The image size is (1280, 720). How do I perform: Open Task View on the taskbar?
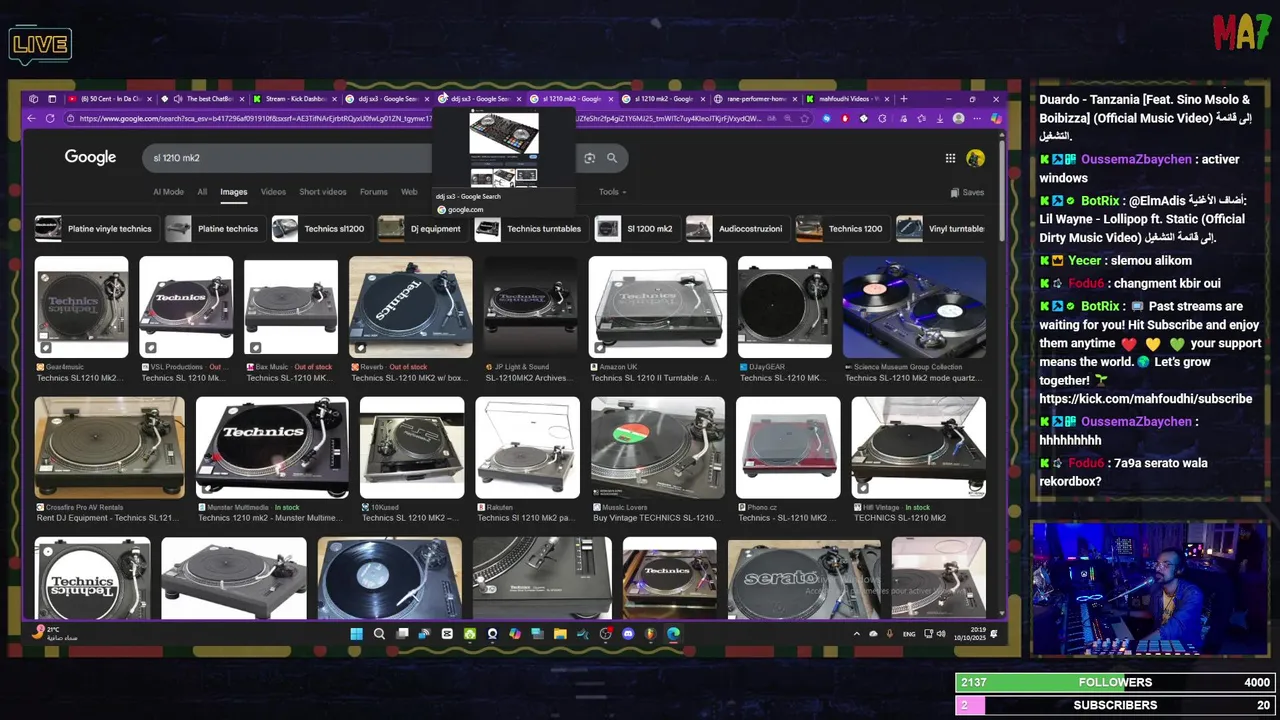pyautogui.click(x=402, y=633)
